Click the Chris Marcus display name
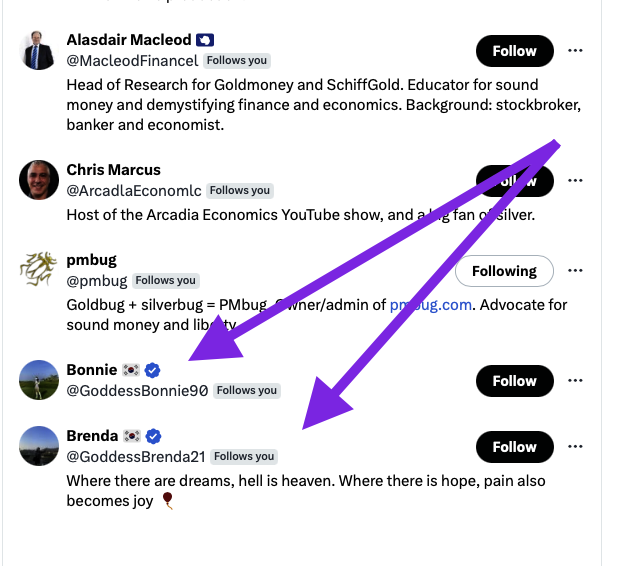The image size is (619, 566). 113,170
